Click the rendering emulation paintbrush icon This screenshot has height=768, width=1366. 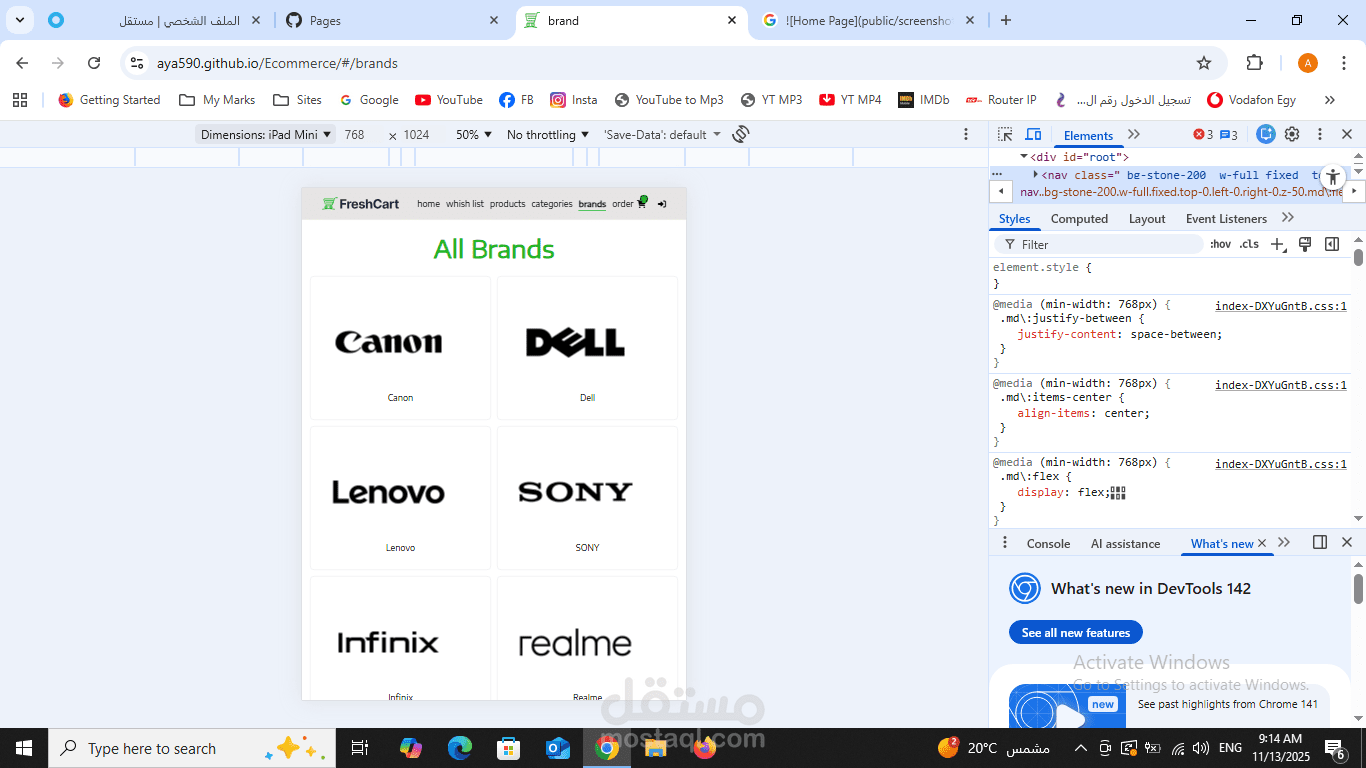pyautogui.click(x=1305, y=244)
